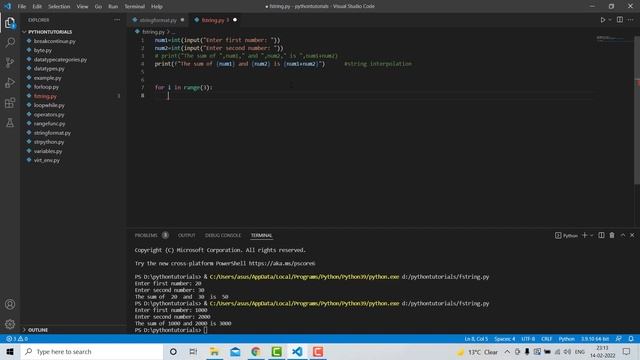Open Windows Start menu

pos(10,351)
